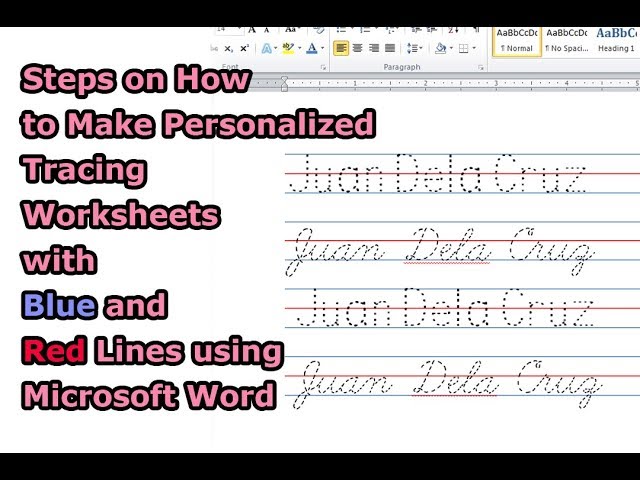Viewport: 640px width, 480px height.
Task: Open Line and Paragraph Spacing menu
Action: (x=414, y=48)
